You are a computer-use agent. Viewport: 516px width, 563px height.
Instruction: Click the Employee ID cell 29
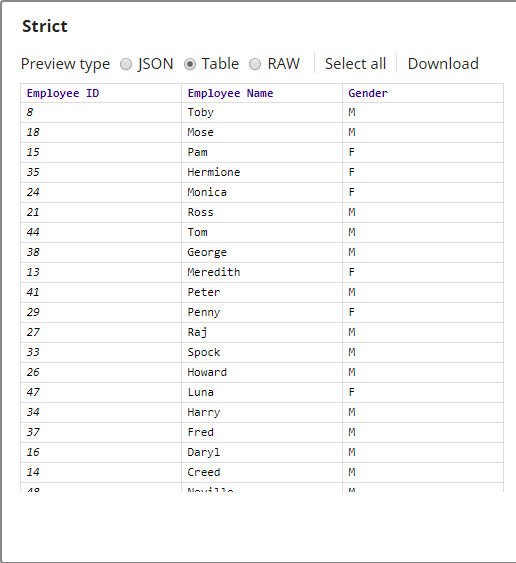(101, 312)
